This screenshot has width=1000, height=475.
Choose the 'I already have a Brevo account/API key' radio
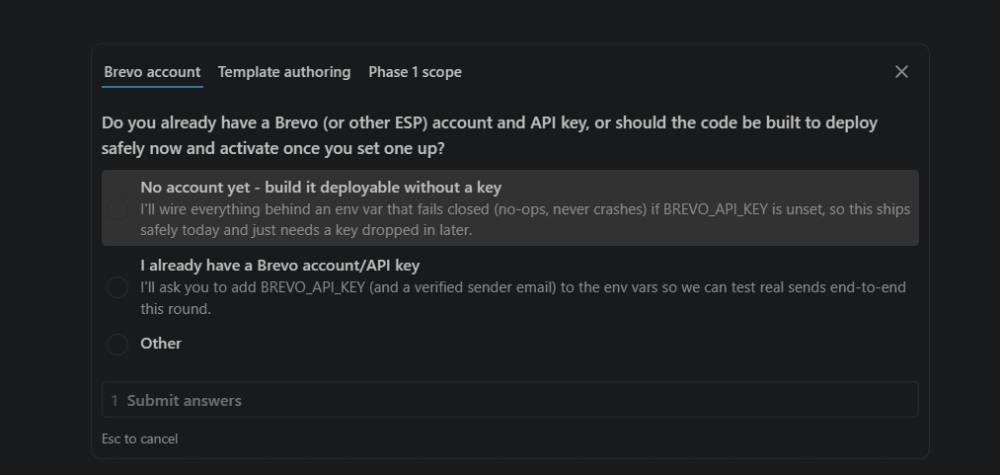(117, 287)
